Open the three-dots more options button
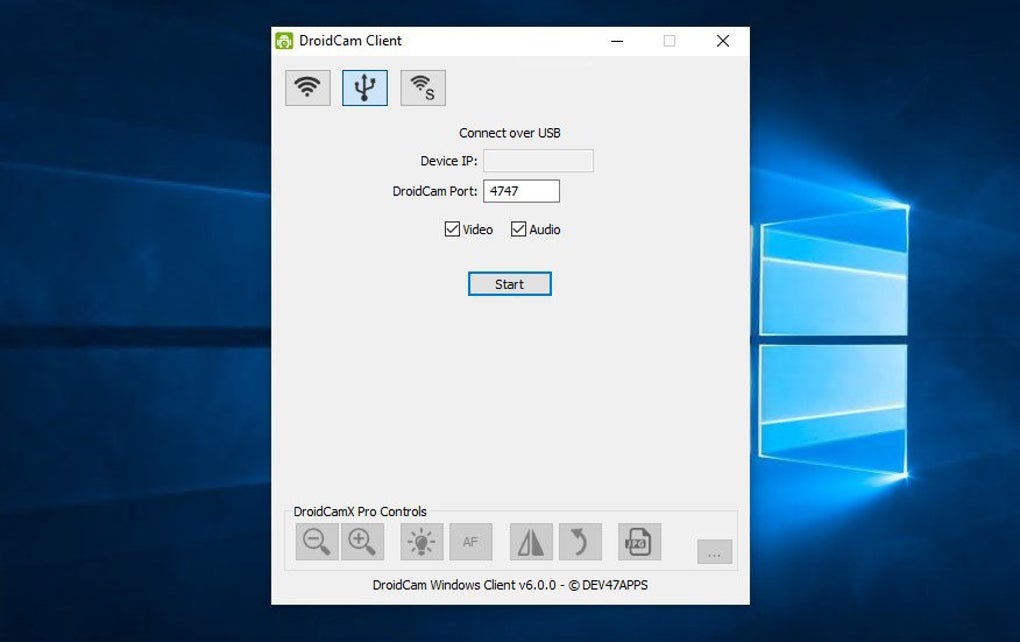 click(x=714, y=552)
